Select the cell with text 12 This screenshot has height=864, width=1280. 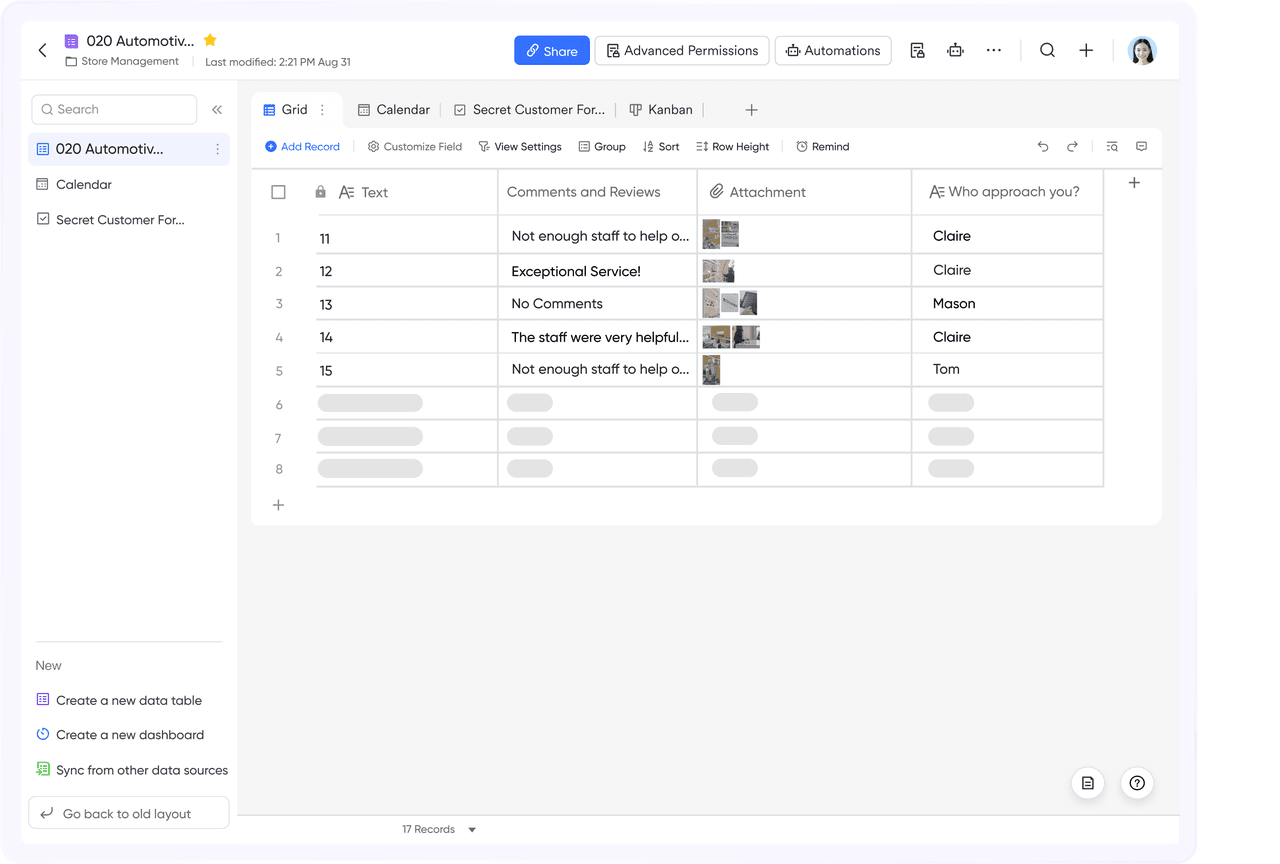point(407,271)
